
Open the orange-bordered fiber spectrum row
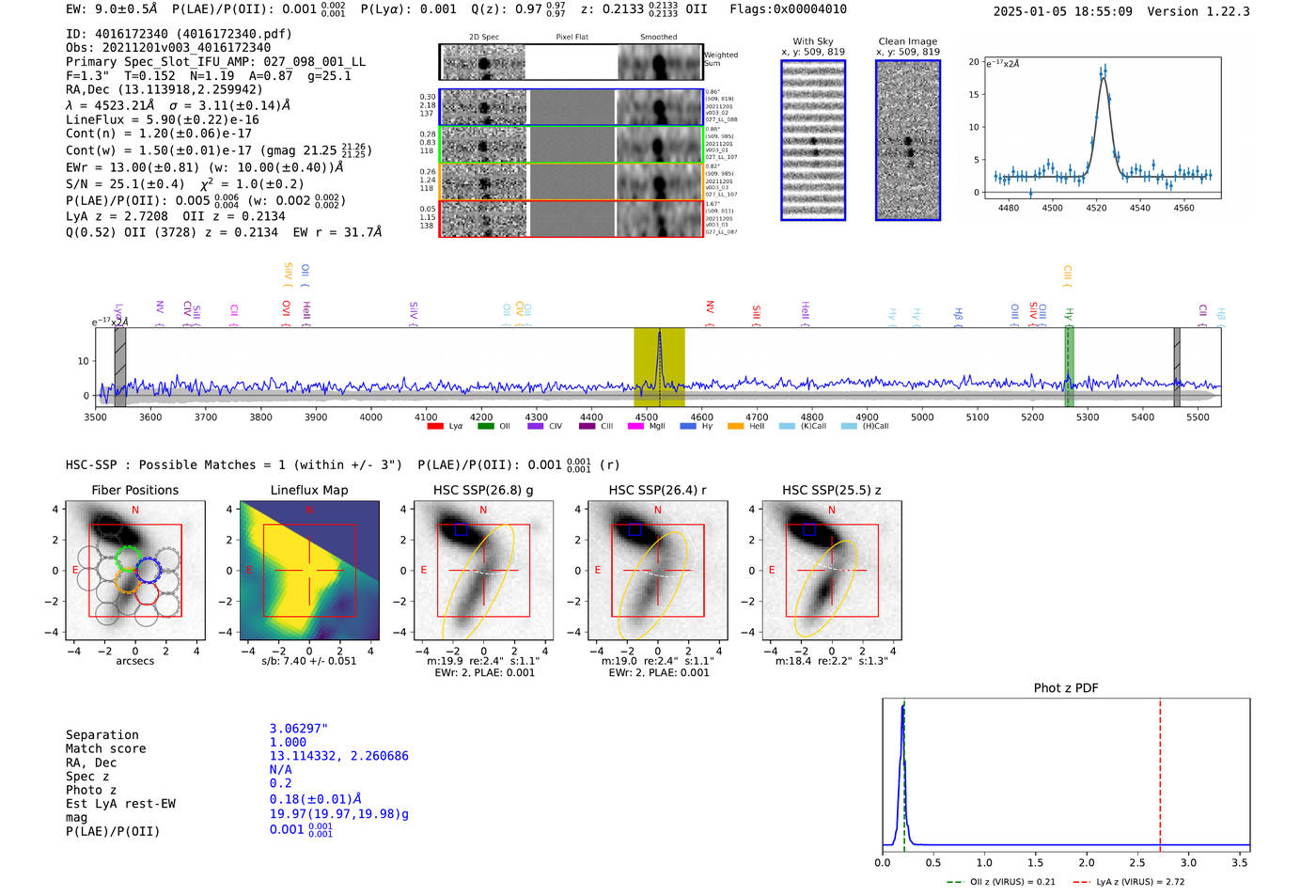tap(572, 181)
